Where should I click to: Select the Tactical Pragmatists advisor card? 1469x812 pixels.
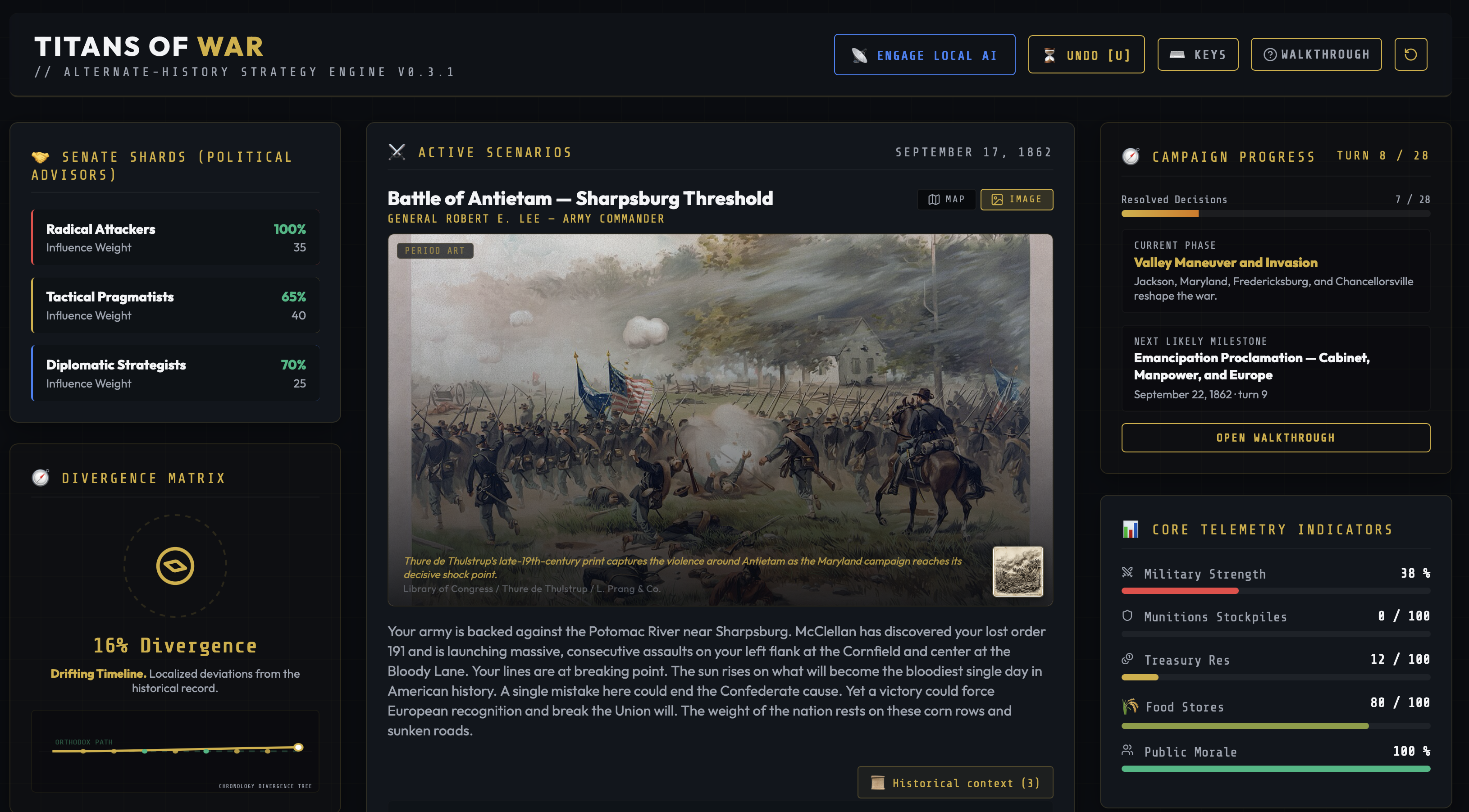[x=175, y=305]
